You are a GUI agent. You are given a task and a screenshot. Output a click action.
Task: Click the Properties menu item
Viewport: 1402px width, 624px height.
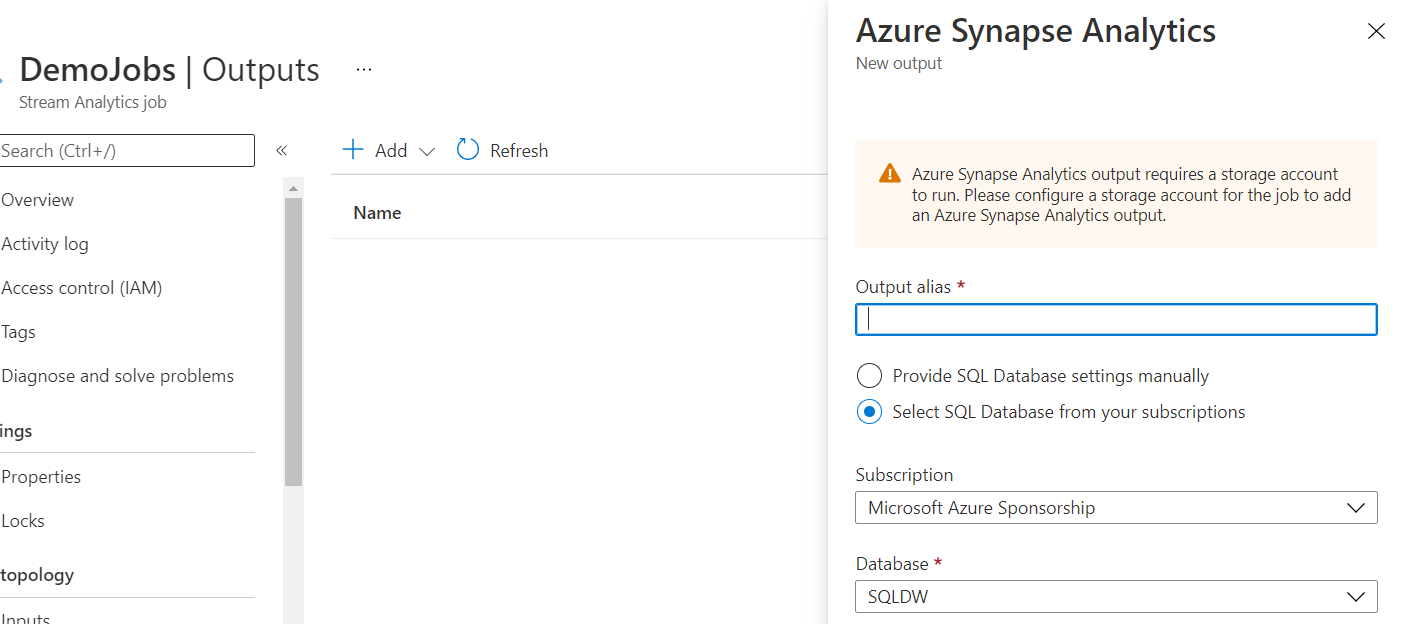tap(41, 477)
